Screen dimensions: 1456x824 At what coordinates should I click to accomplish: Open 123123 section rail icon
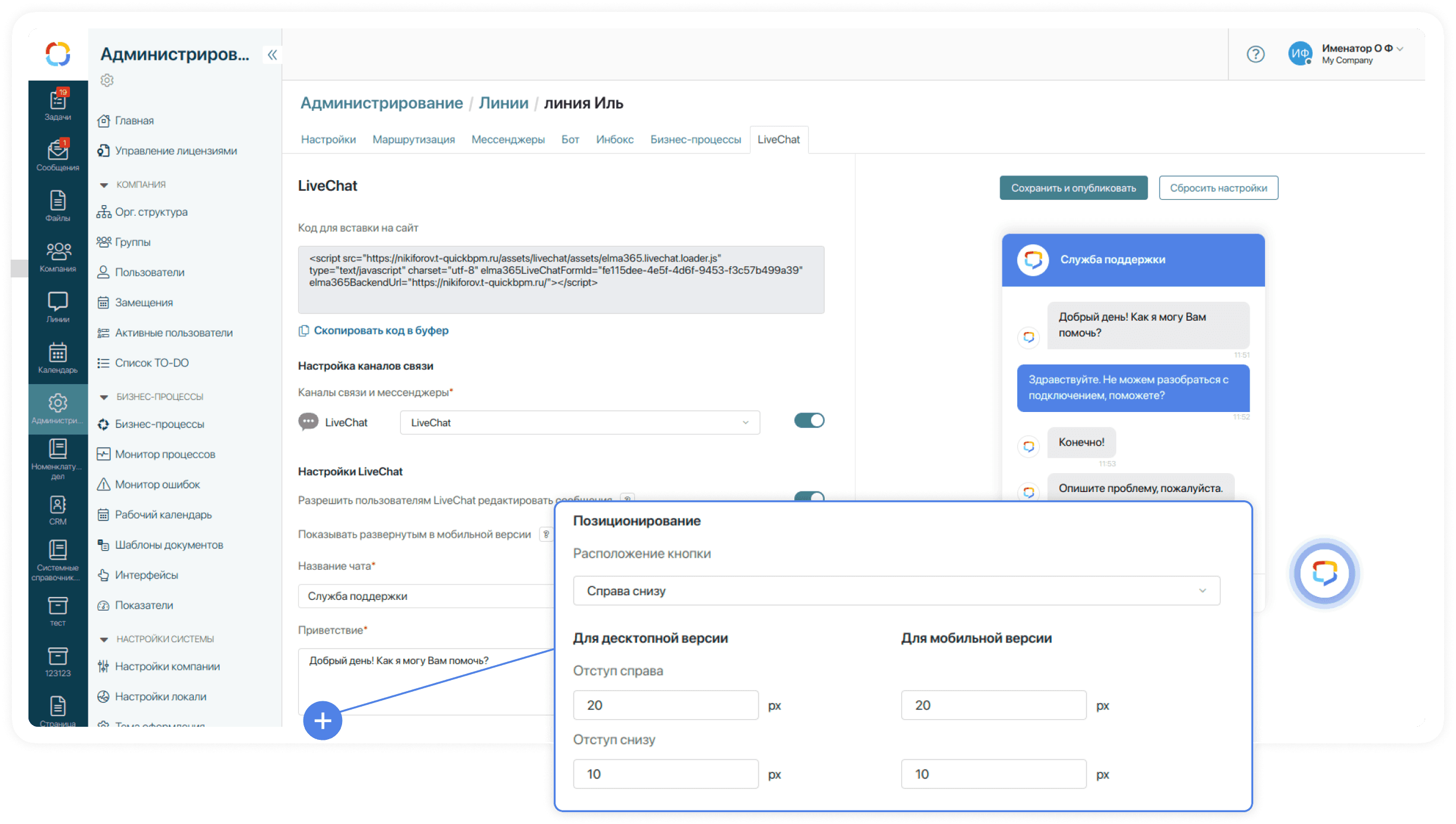point(58,661)
